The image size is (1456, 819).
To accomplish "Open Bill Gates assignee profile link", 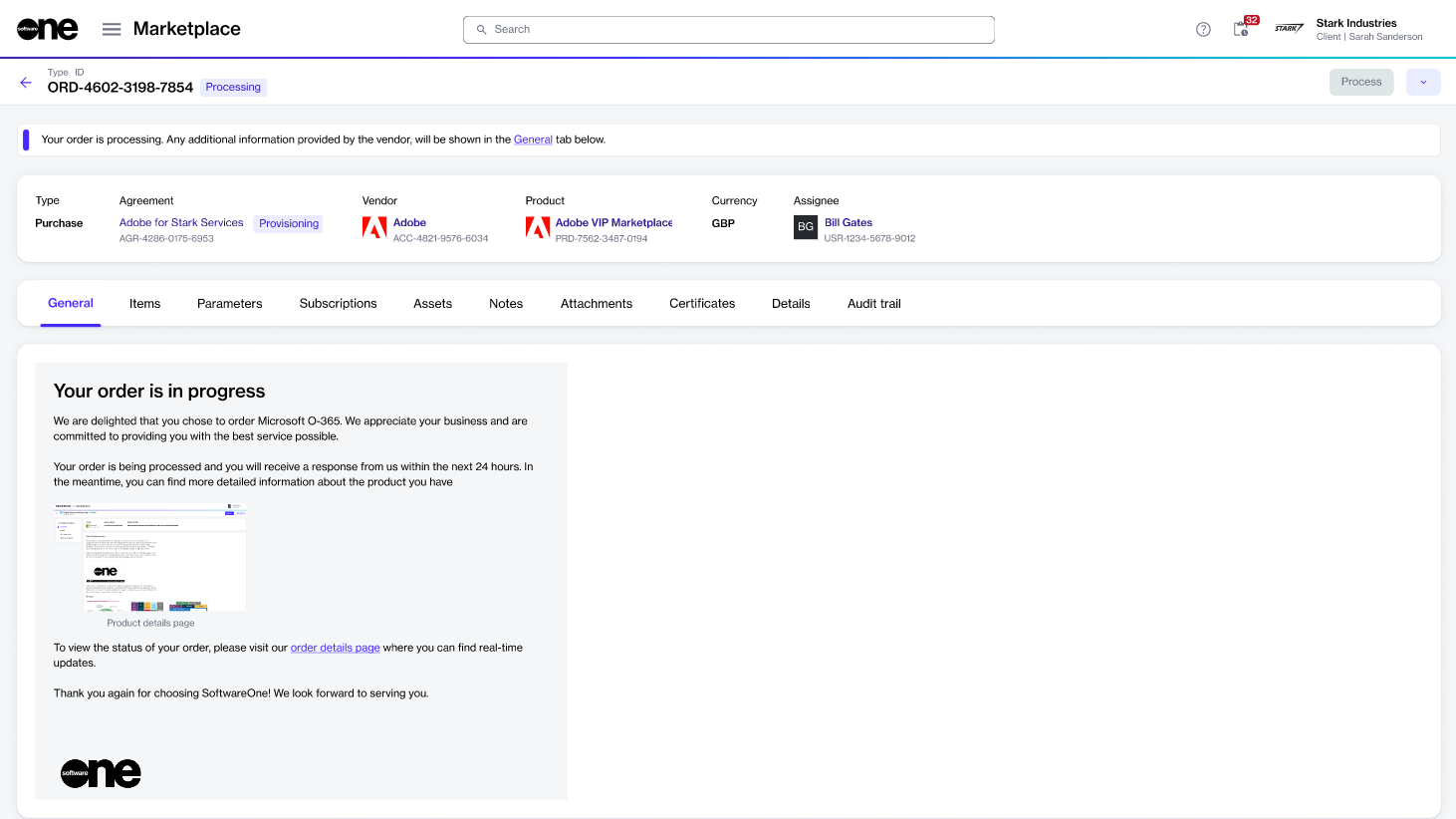I will click(x=849, y=223).
